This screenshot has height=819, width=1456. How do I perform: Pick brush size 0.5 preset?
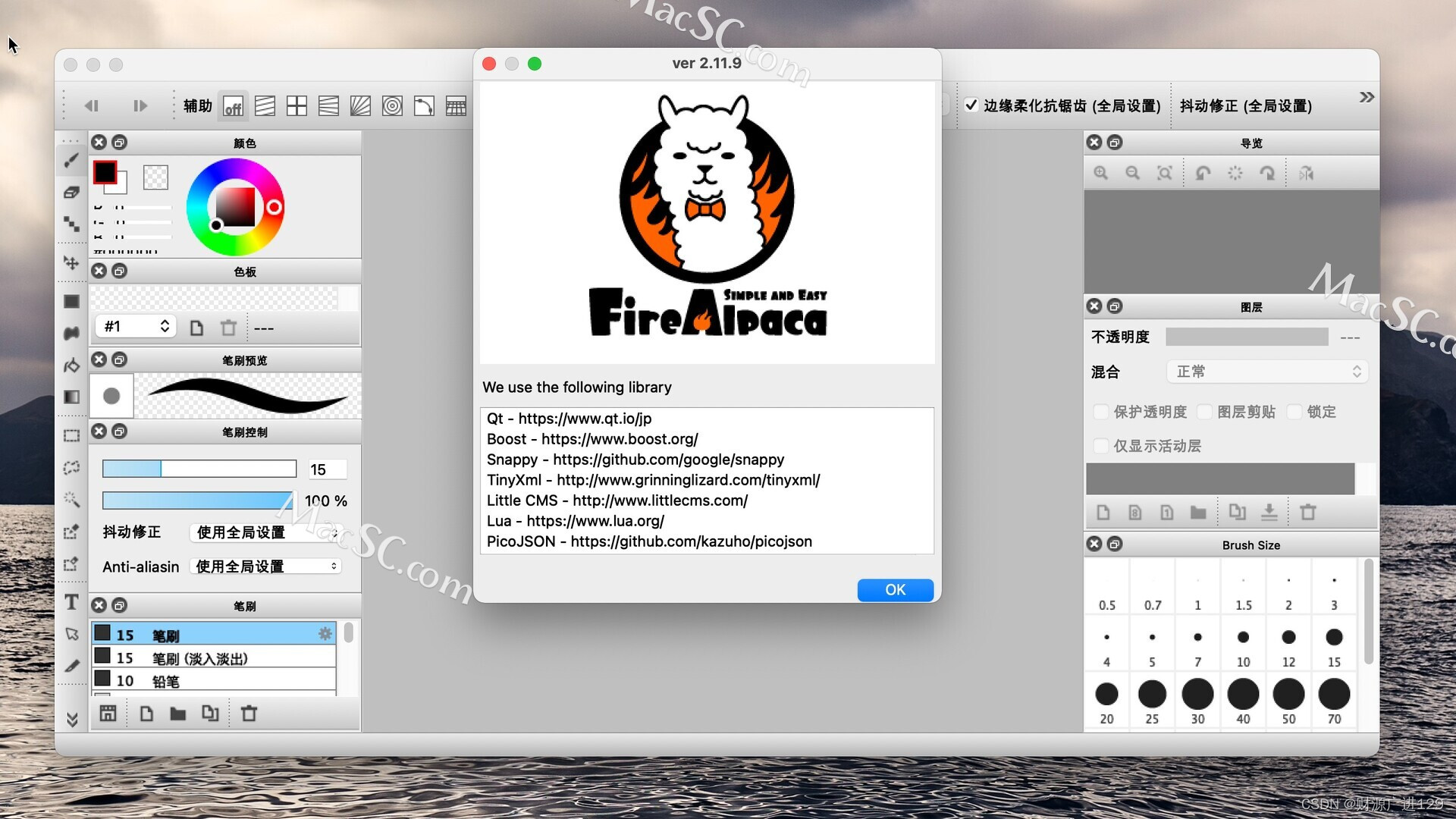pyautogui.click(x=1107, y=588)
